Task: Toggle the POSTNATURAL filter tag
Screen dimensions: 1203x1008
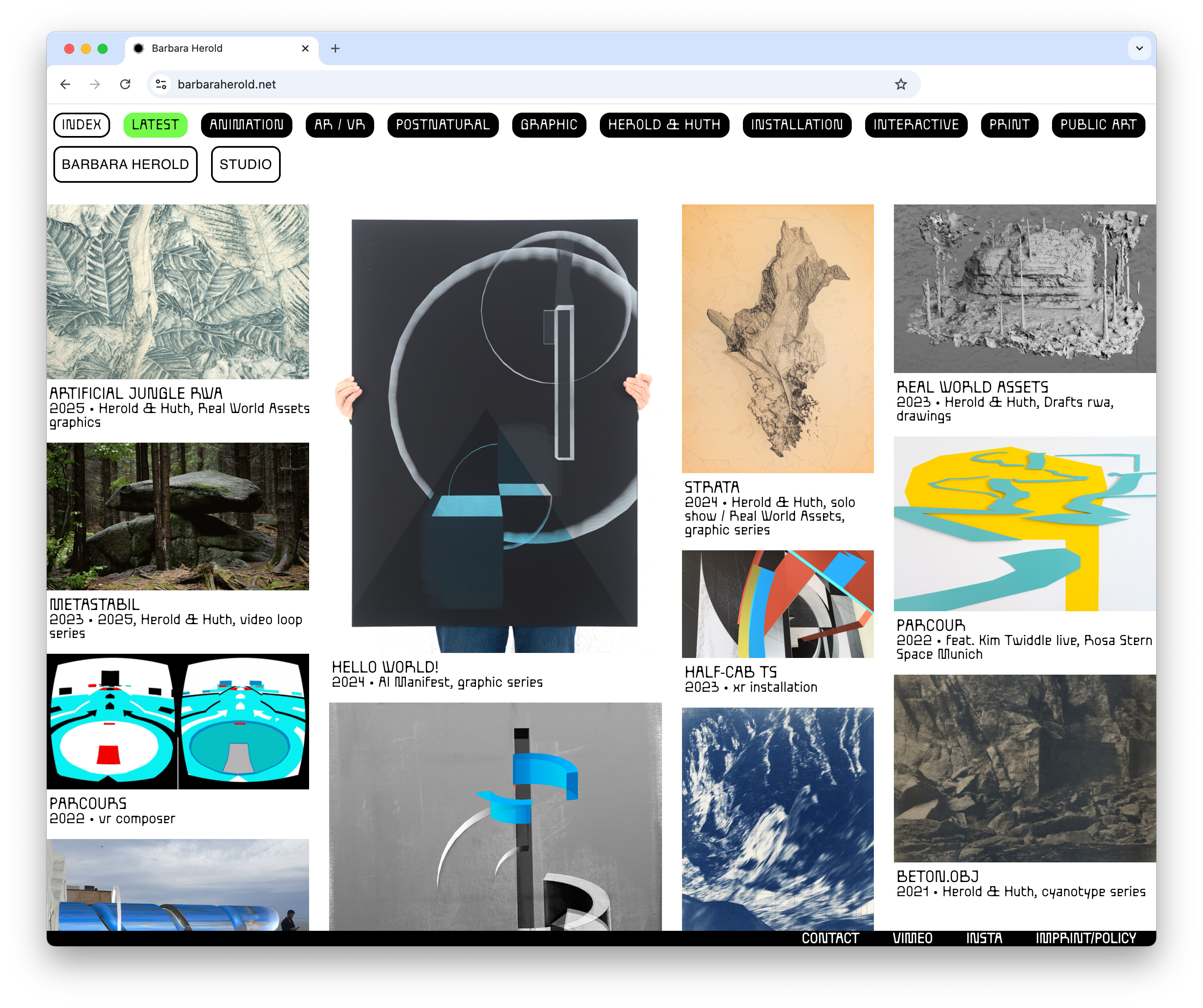Action: pos(443,125)
